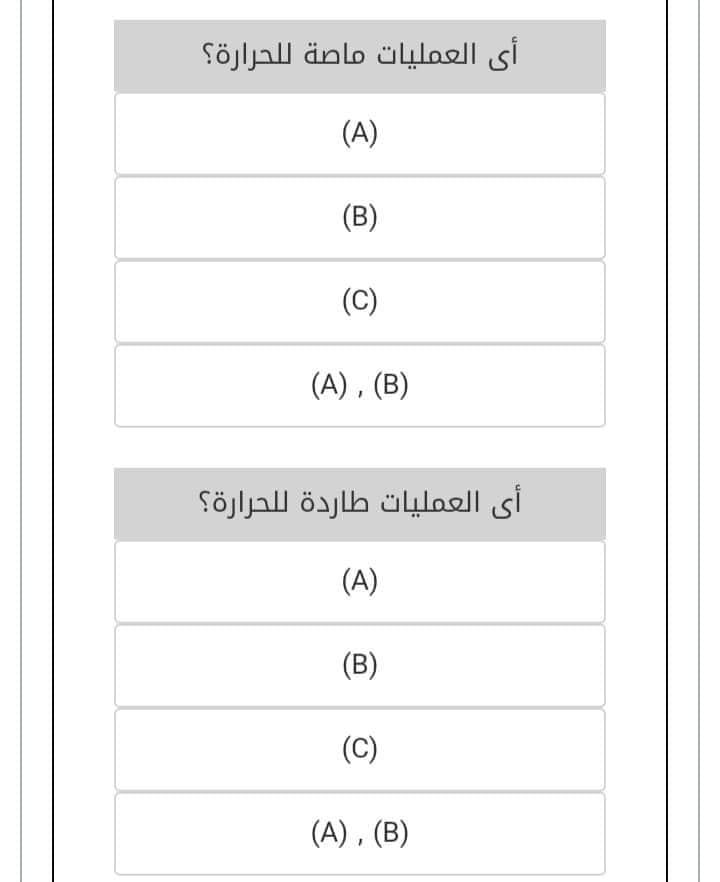The width and height of the screenshot is (720, 882).
Task: Click the question header أى العمليات طاردة للحرارة؟
Action: click(359, 503)
